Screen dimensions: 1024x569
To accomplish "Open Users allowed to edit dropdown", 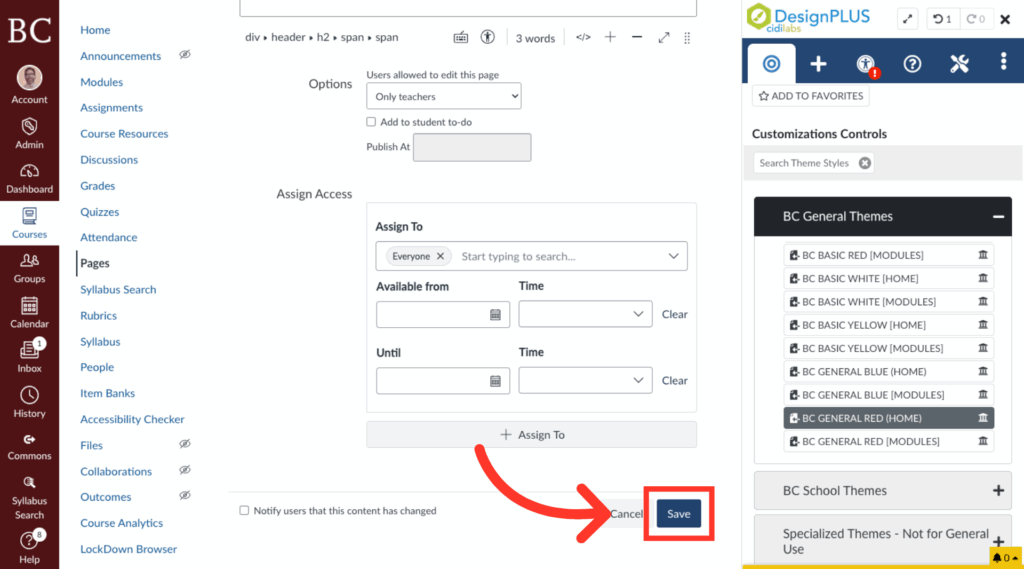I will pyautogui.click(x=444, y=96).
